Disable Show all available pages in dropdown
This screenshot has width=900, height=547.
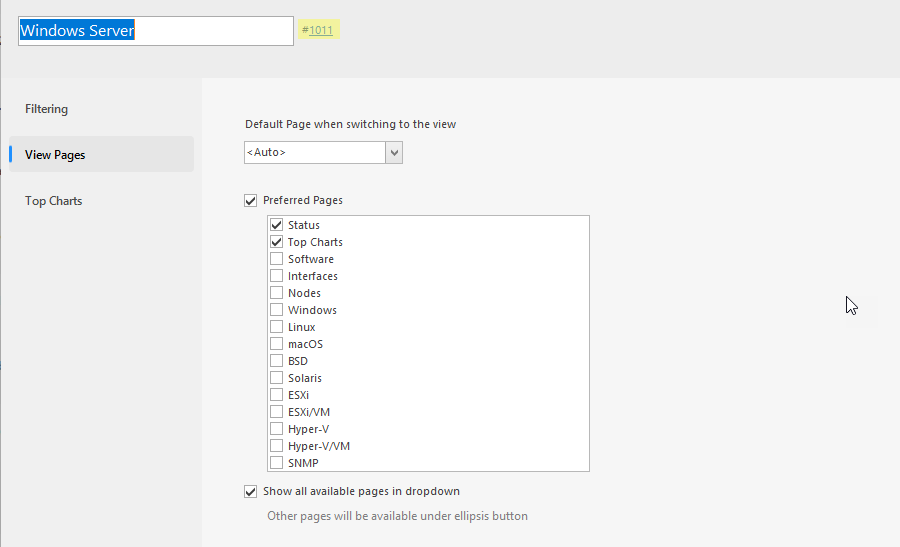[250, 491]
